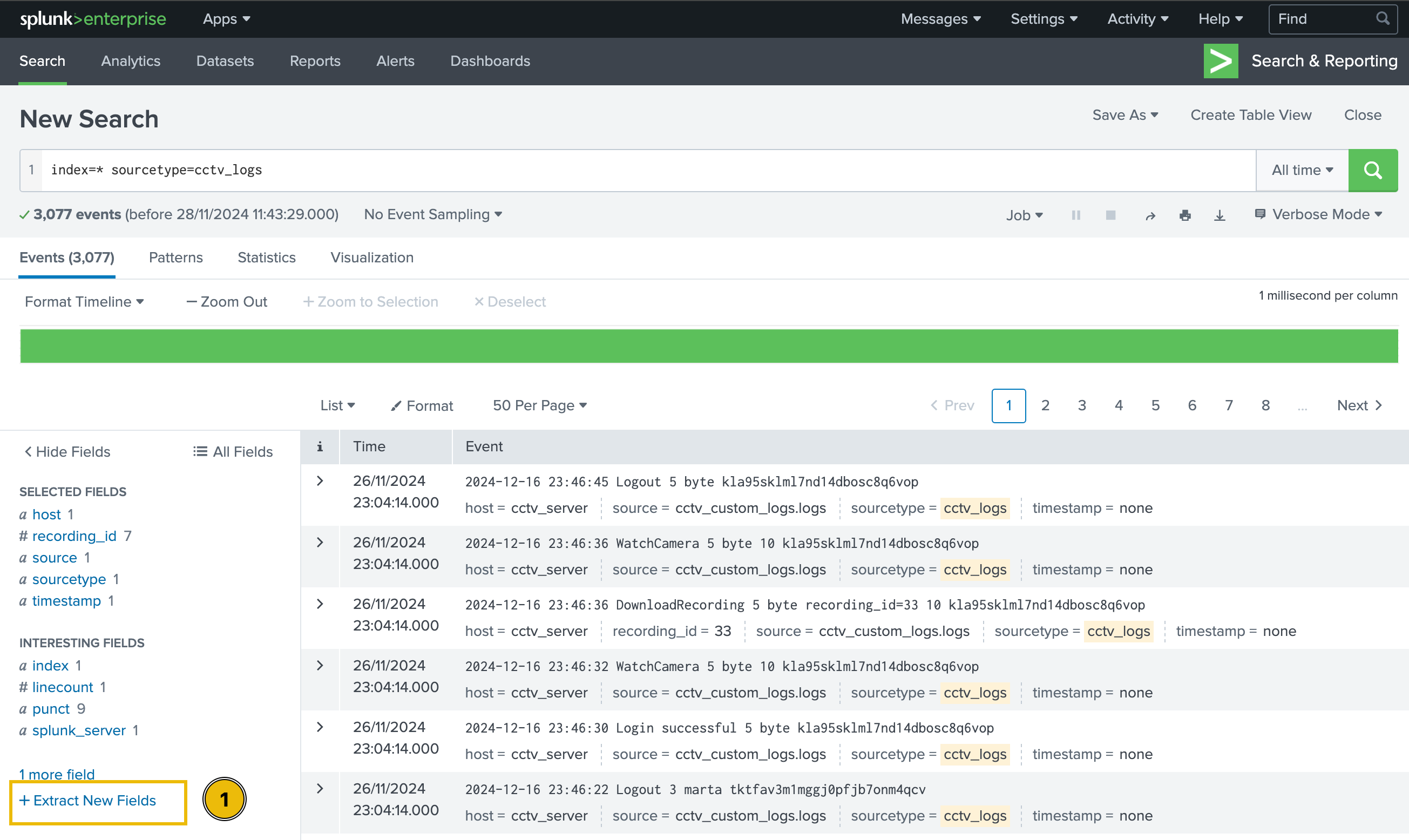Image resolution: width=1409 pixels, height=840 pixels.
Task: Open sourcetype selected field
Action: (69, 579)
